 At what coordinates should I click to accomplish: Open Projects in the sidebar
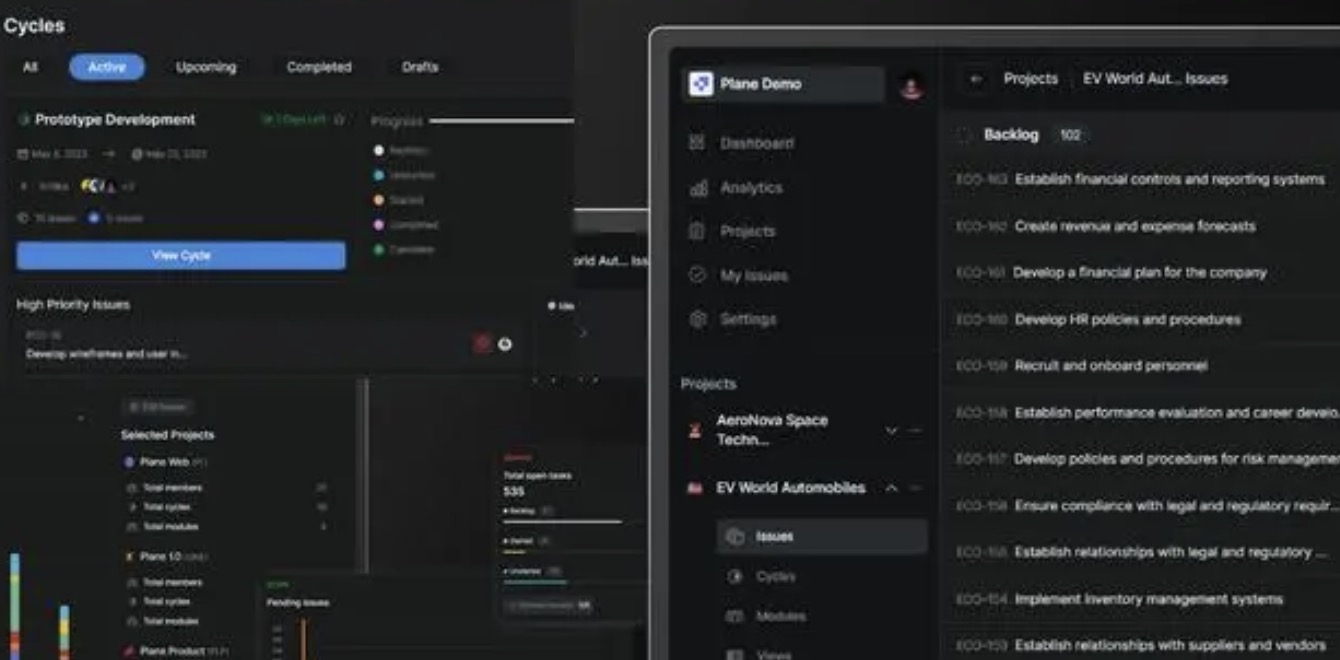coord(748,231)
